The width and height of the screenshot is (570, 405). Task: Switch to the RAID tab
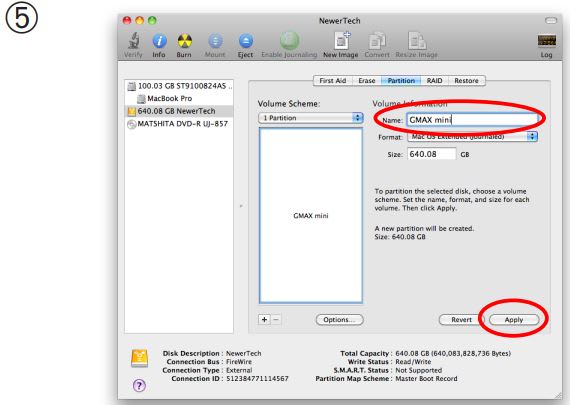tap(434, 81)
